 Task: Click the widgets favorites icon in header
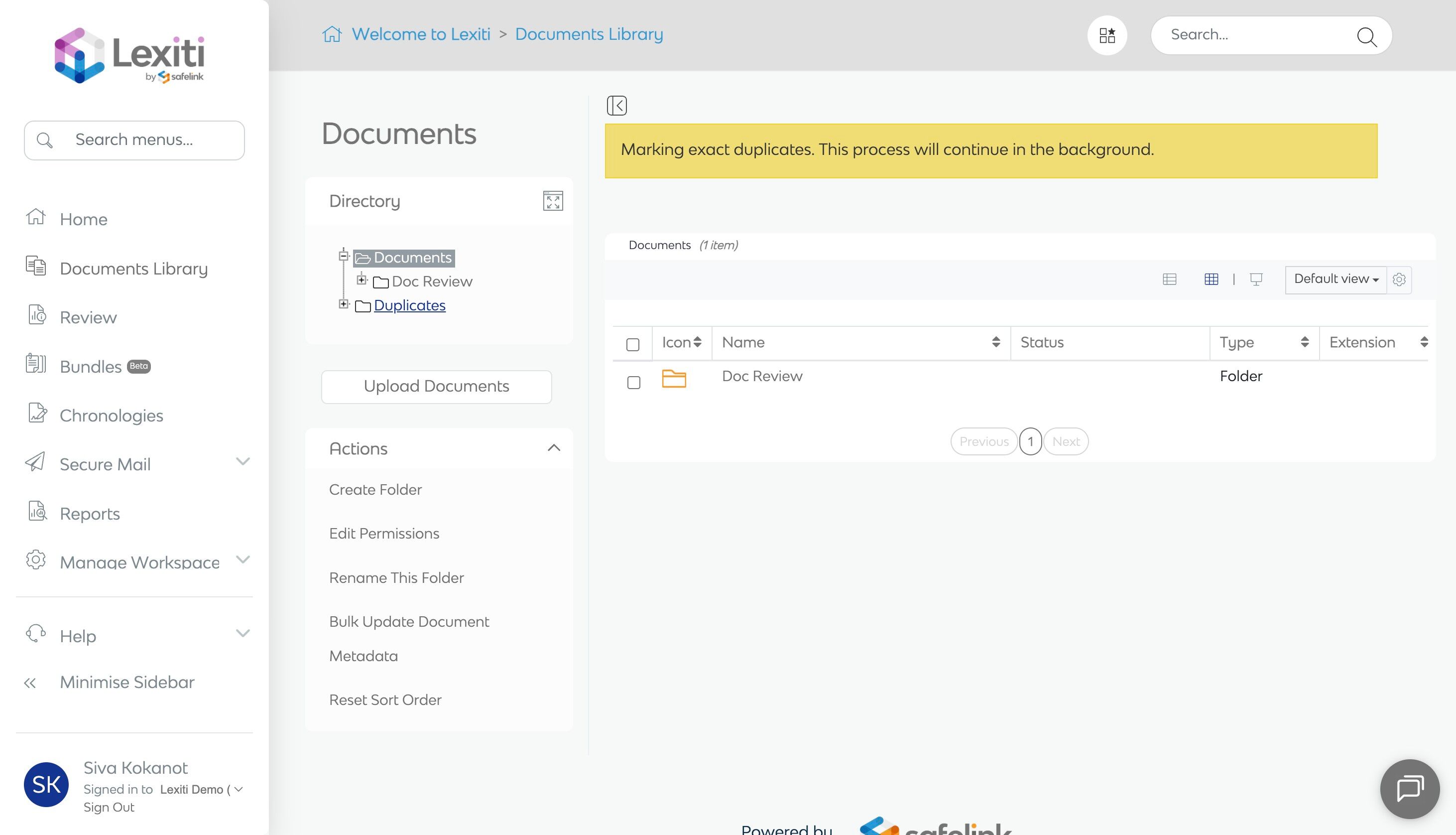1107,35
